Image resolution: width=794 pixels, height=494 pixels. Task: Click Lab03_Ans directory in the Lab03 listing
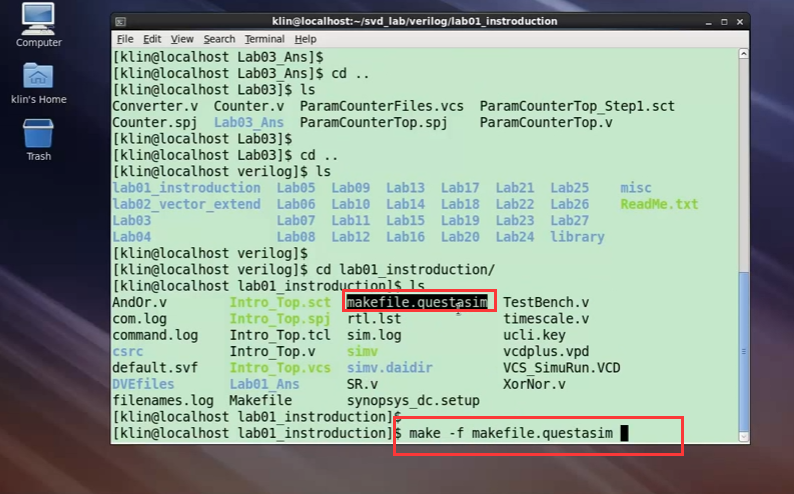[249, 123]
